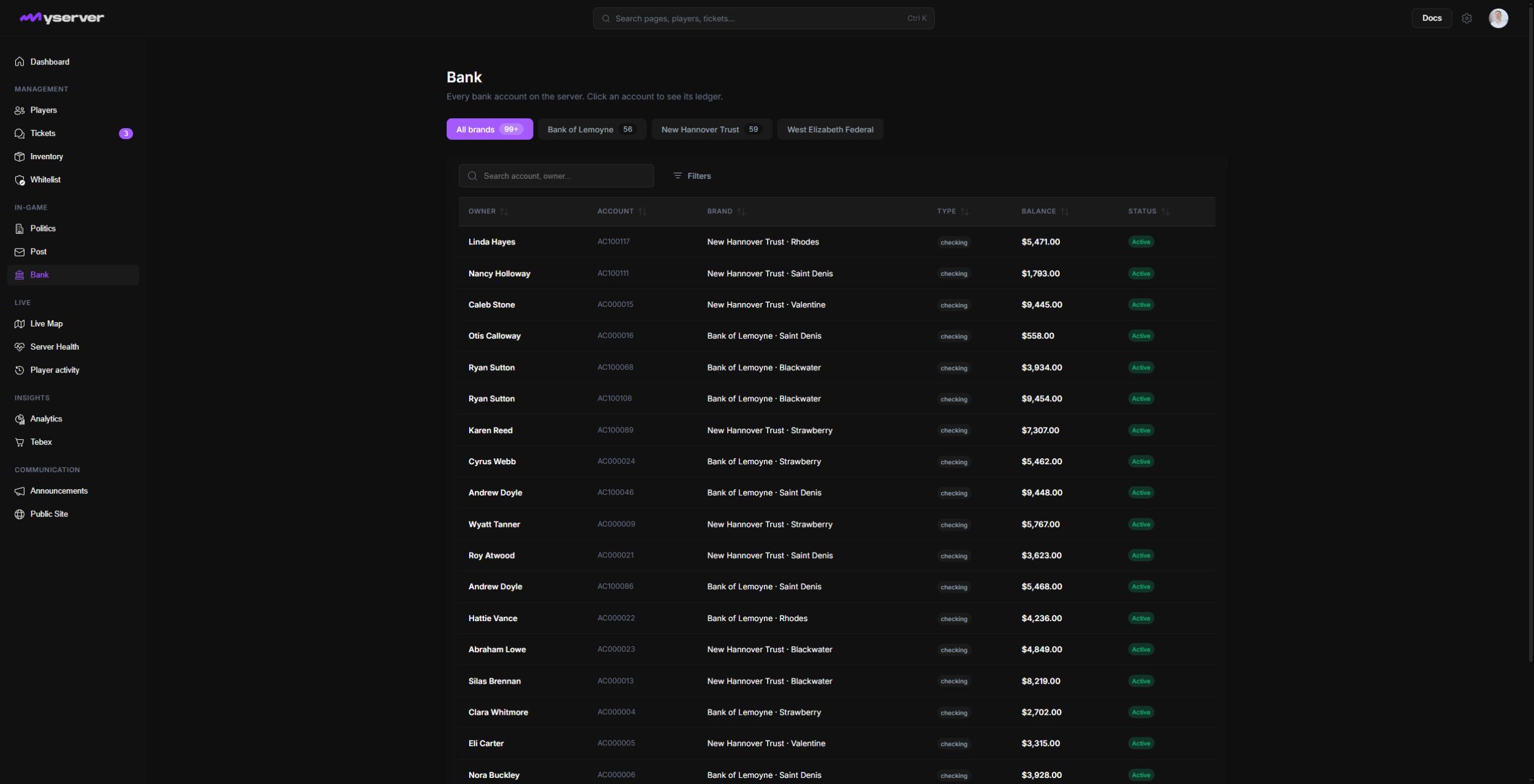Sort table by Status column arrows
The width and height of the screenshot is (1534, 784).
(x=1165, y=211)
